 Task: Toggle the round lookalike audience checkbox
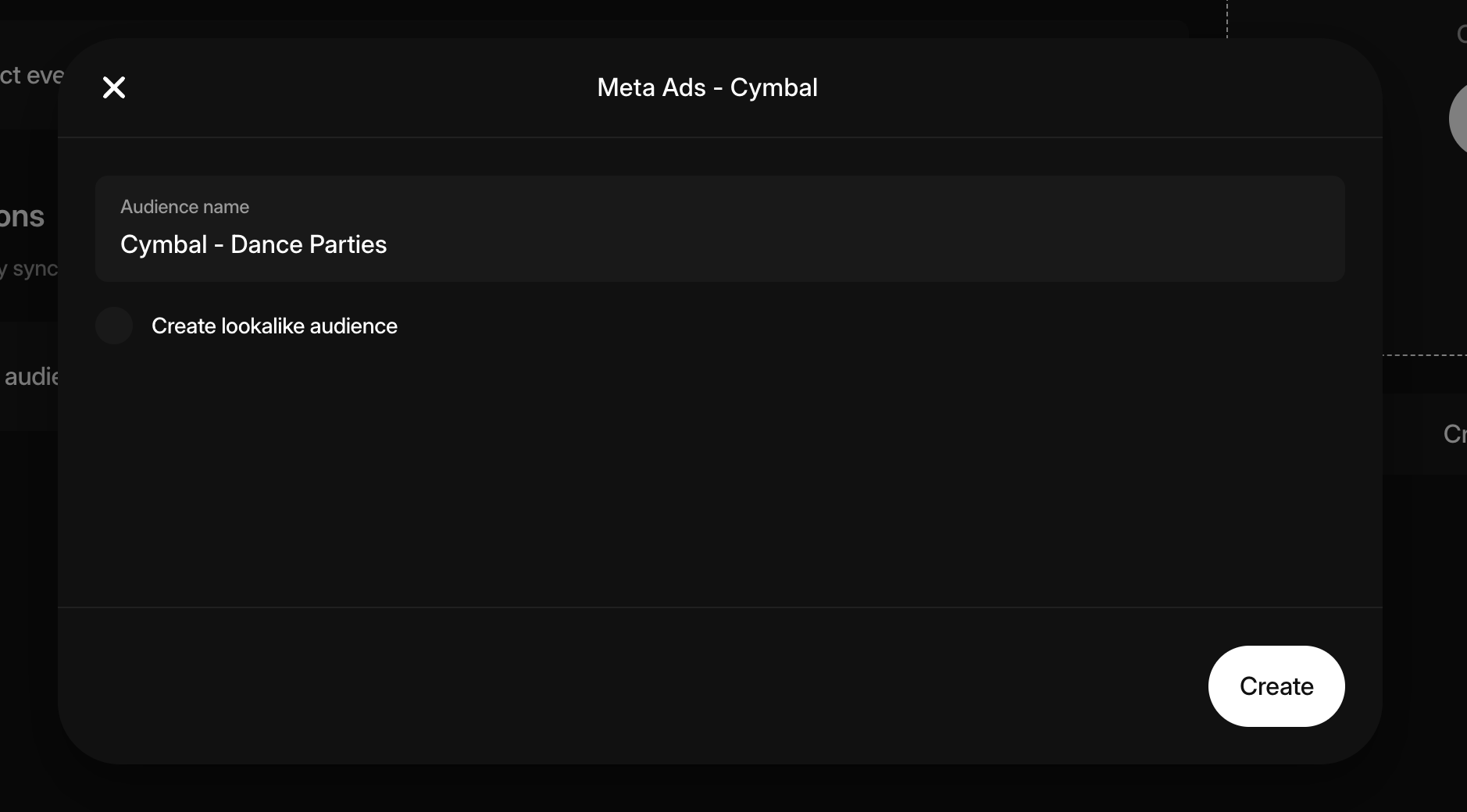click(x=114, y=326)
